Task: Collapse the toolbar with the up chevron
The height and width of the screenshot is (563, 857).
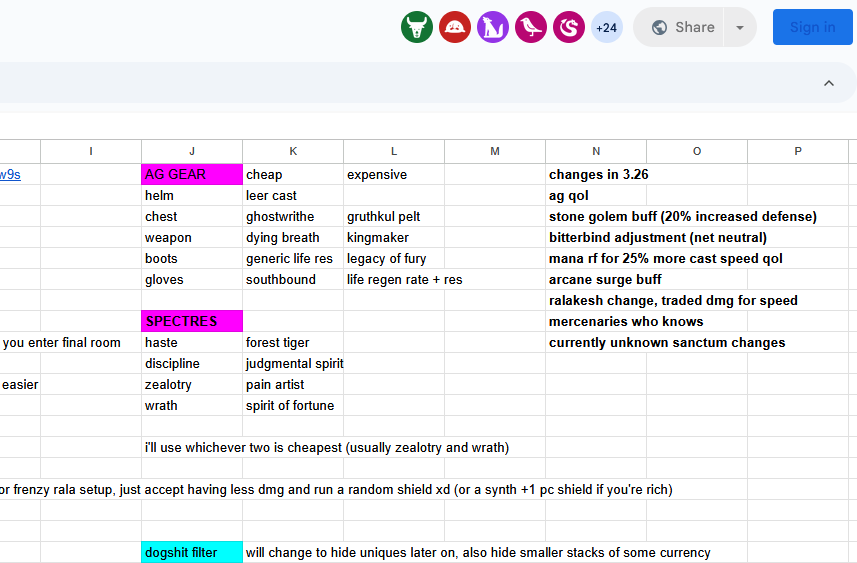Action: click(829, 83)
